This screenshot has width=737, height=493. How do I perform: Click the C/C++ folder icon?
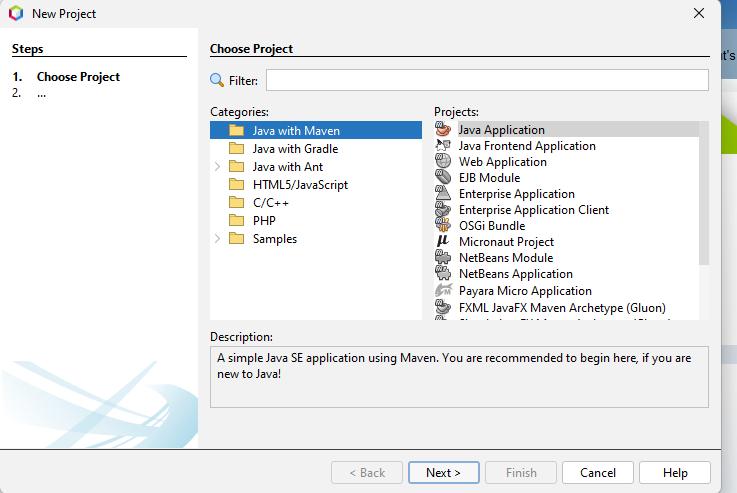236,203
